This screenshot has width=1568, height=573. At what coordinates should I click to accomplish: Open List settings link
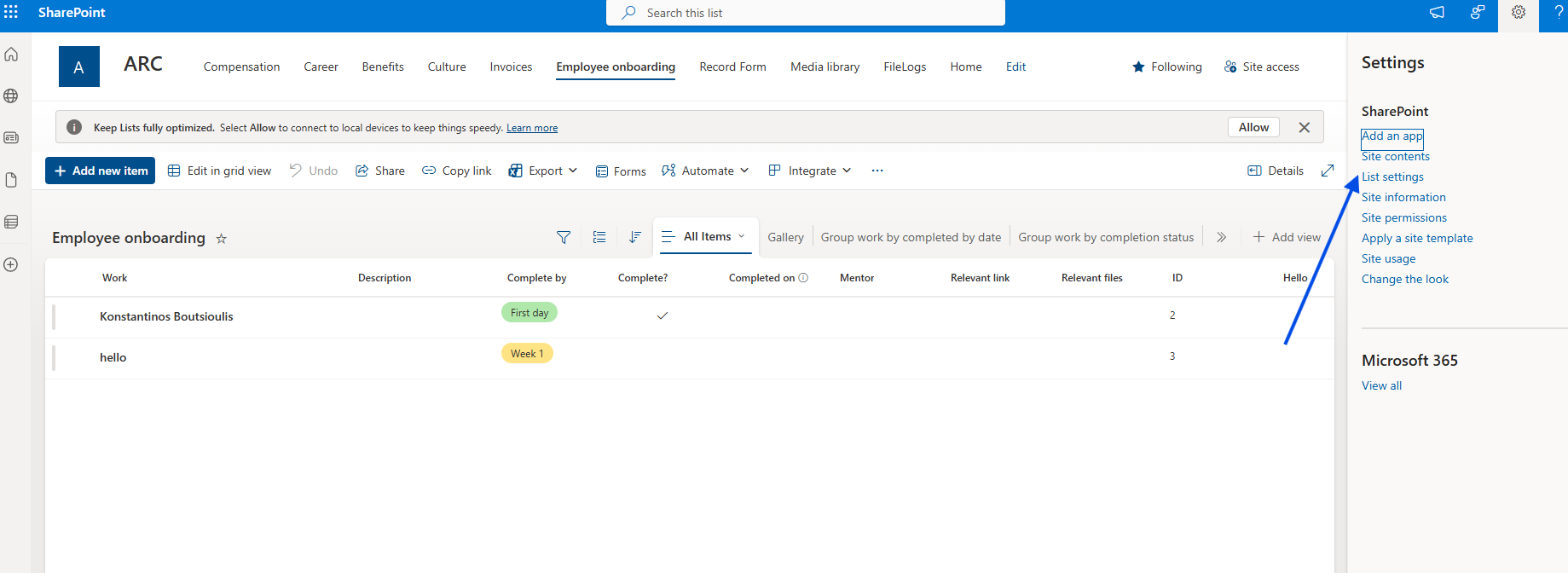coord(1392,177)
